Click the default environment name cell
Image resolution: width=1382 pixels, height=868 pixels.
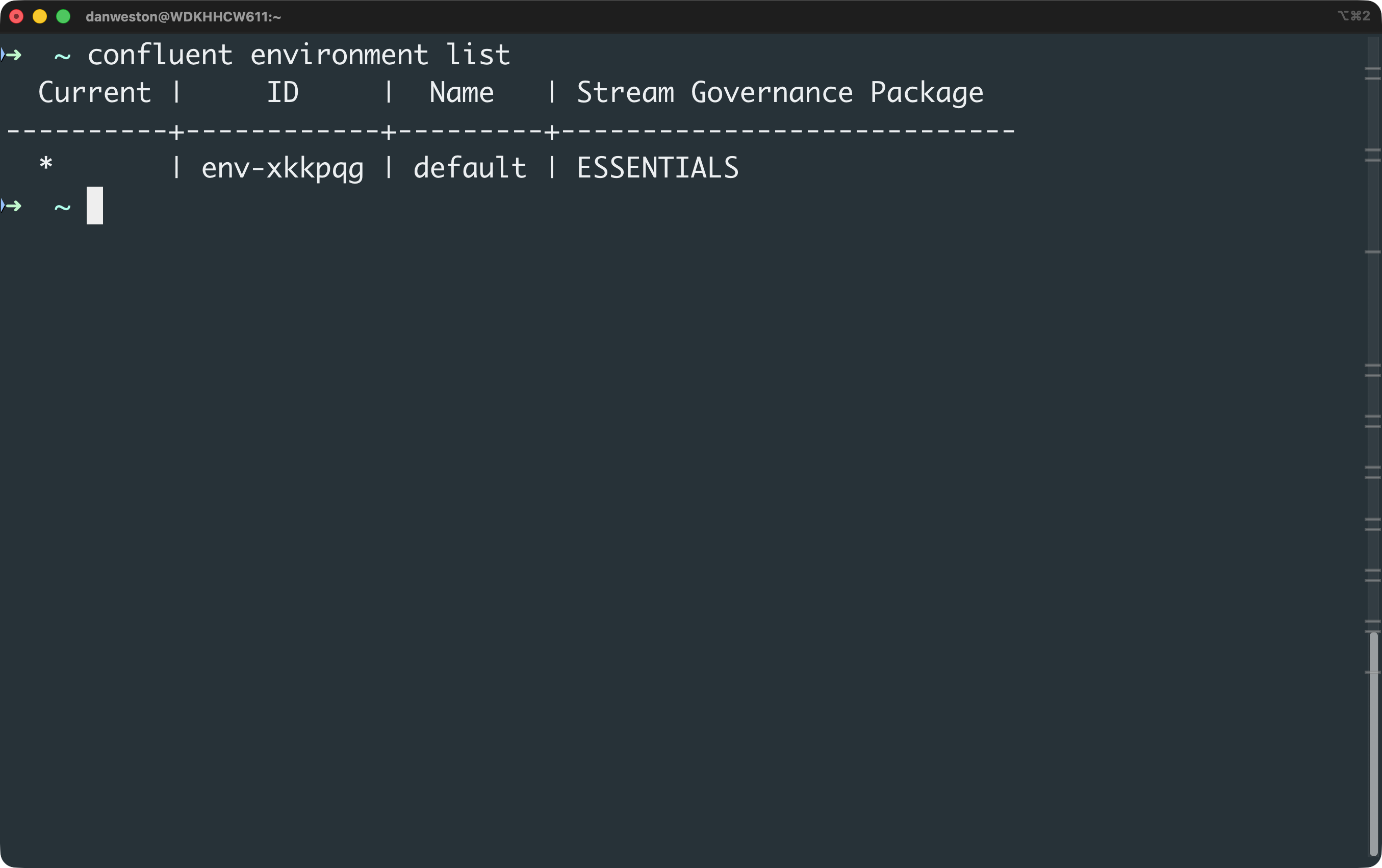point(470,167)
